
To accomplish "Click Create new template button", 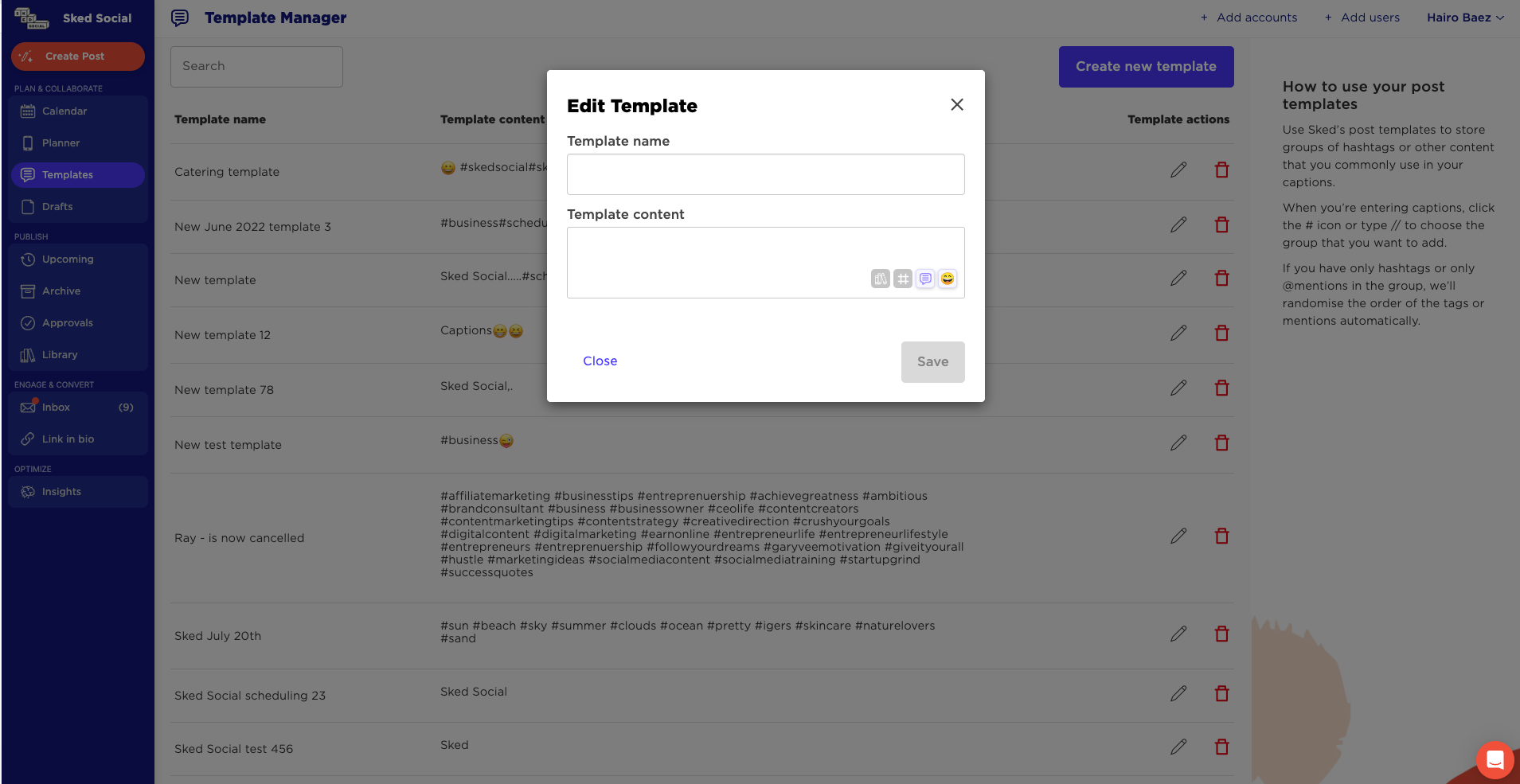I will [1146, 67].
